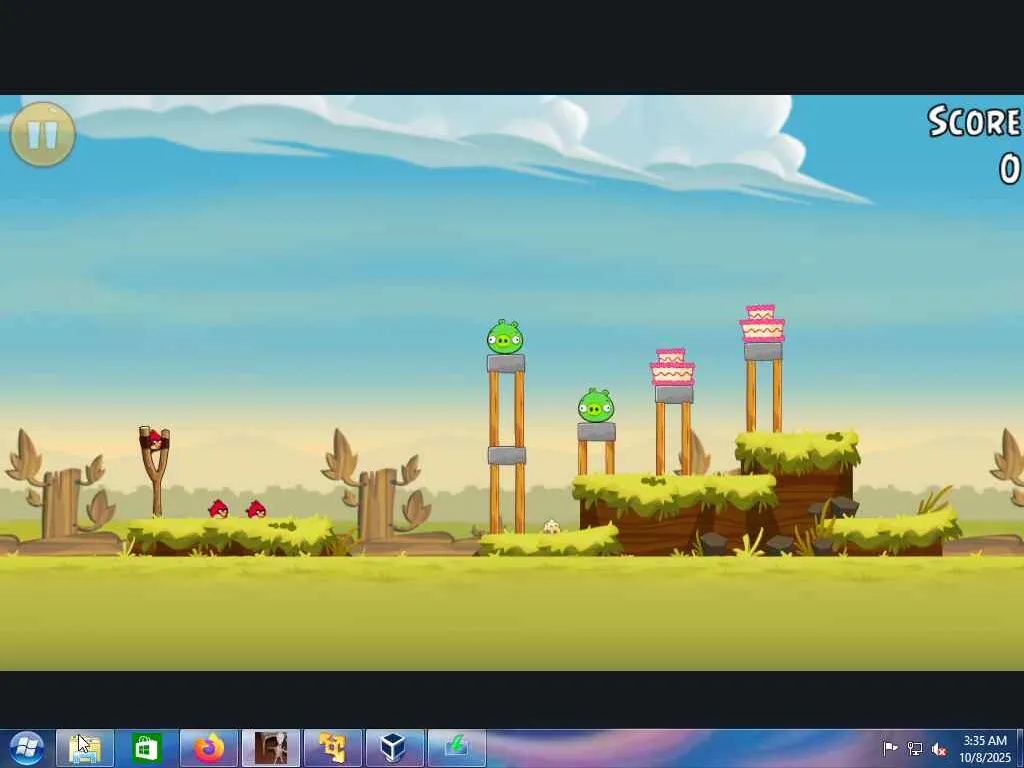This screenshot has height=768, width=1024.
Task: Click the muted volume speaker icon
Action: [940, 748]
